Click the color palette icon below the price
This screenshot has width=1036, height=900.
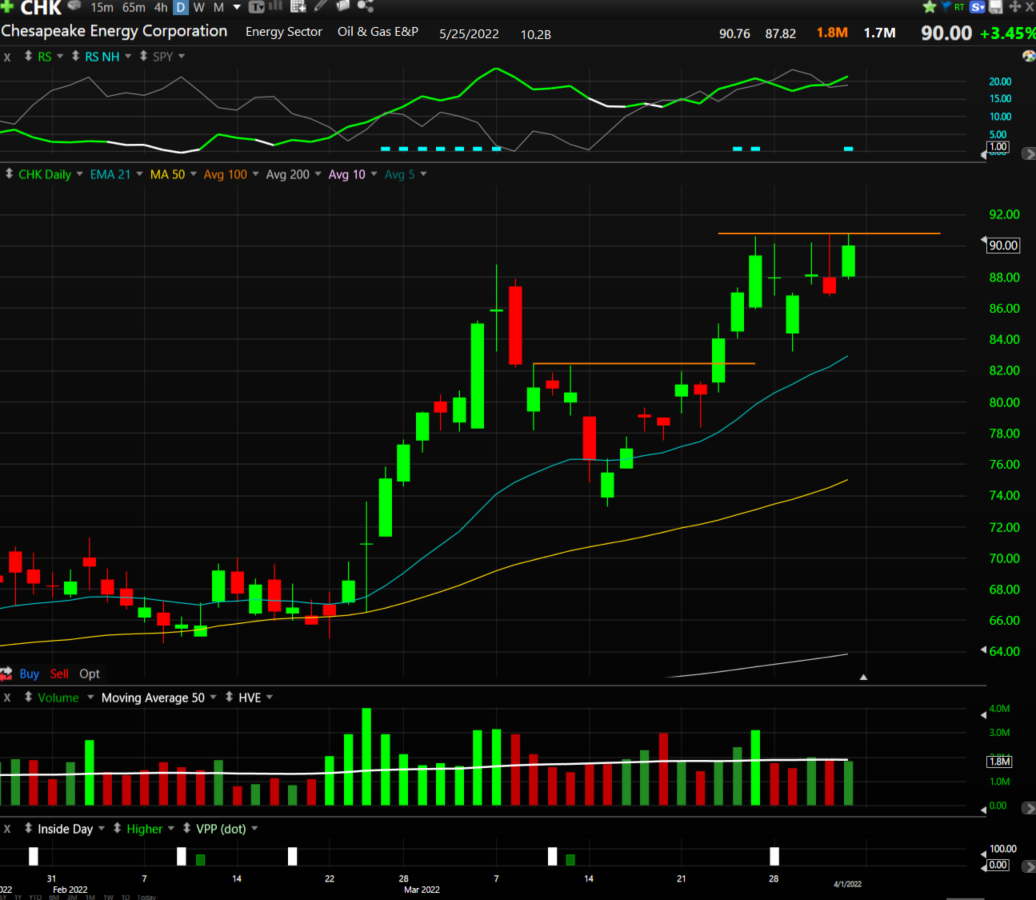pyautogui.click(x=1029, y=56)
